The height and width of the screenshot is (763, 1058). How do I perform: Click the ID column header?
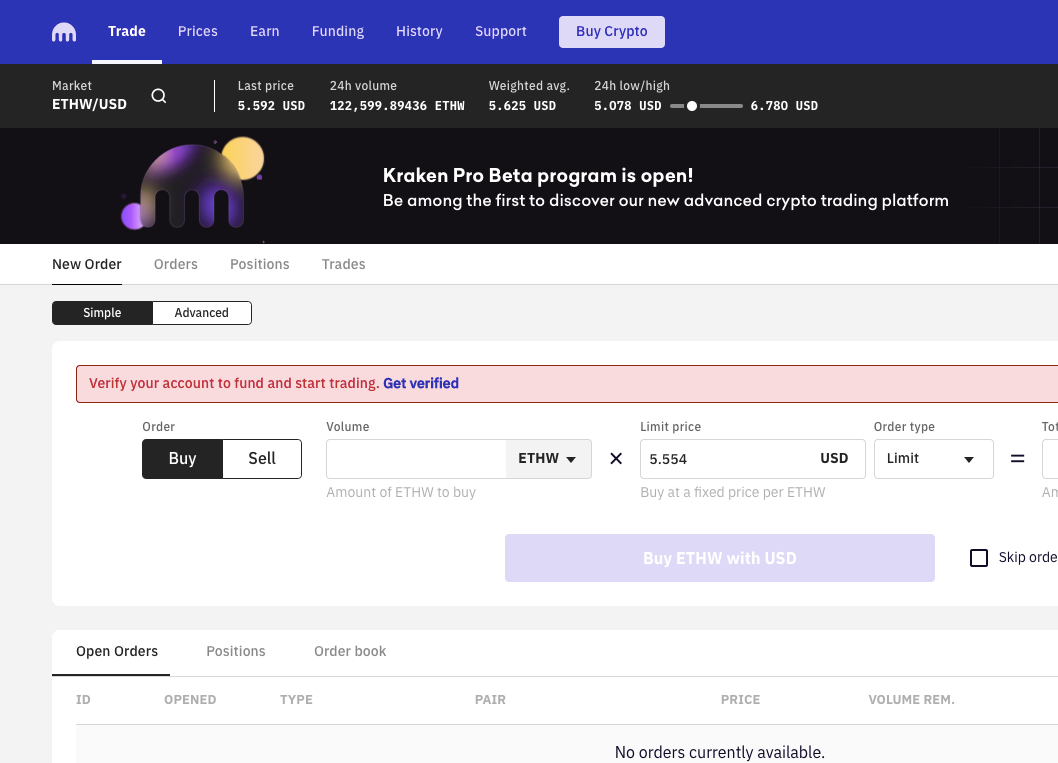coord(83,700)
